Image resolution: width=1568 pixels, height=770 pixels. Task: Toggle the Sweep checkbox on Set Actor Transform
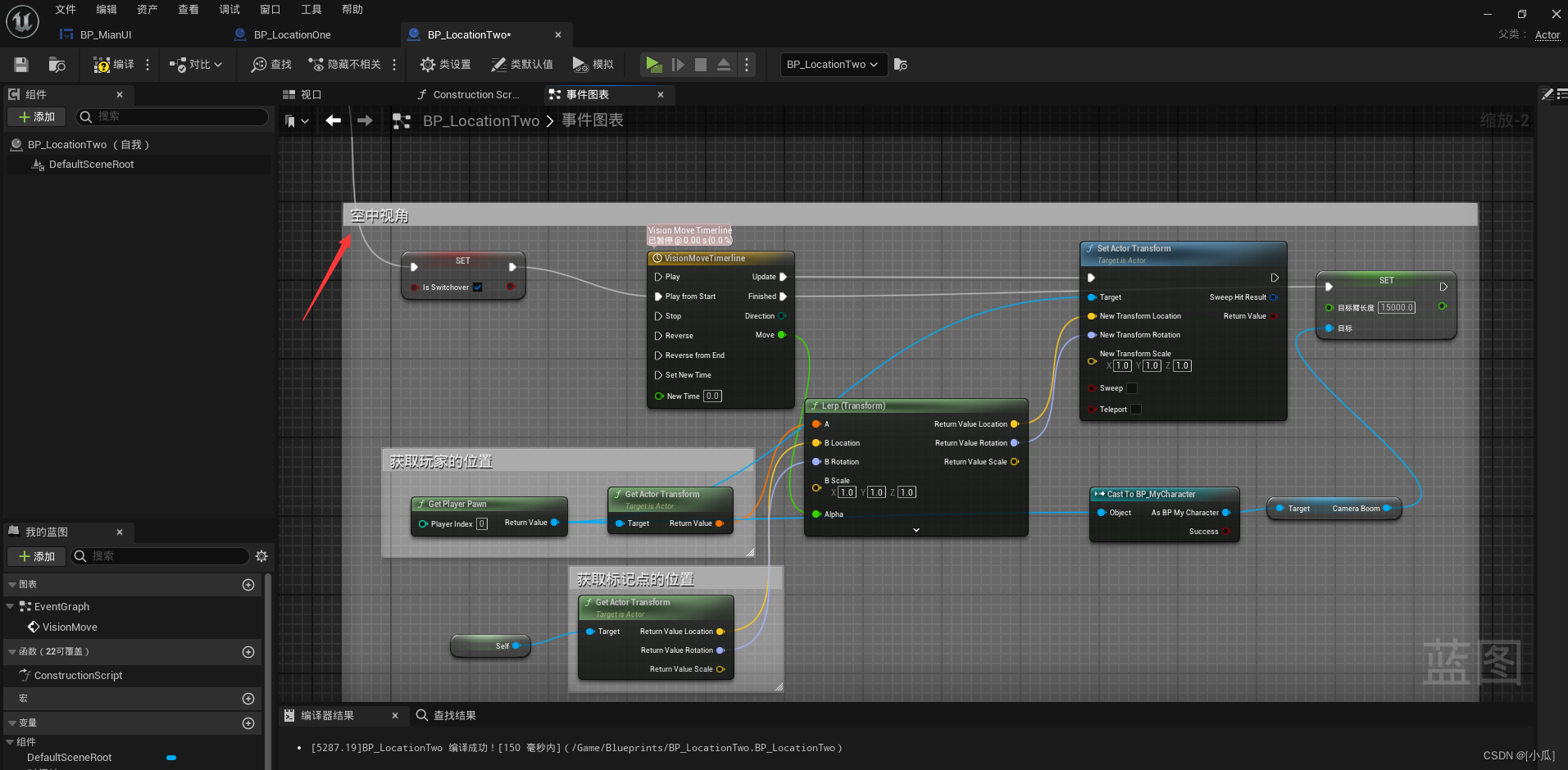click(x=1132, y=388)
